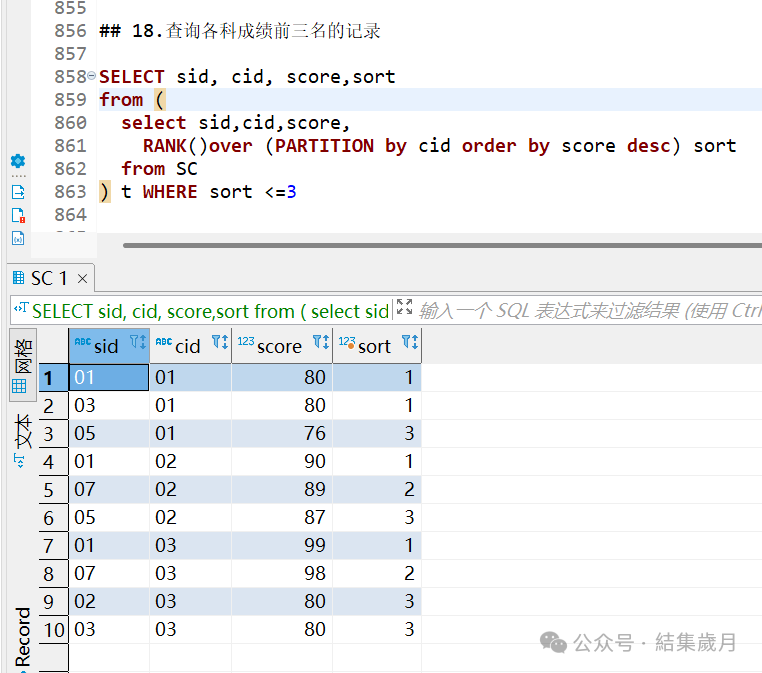
Task: Open the gear settings icon in editor sidebar
Action: pyautogui.click(x=18, y=161)
